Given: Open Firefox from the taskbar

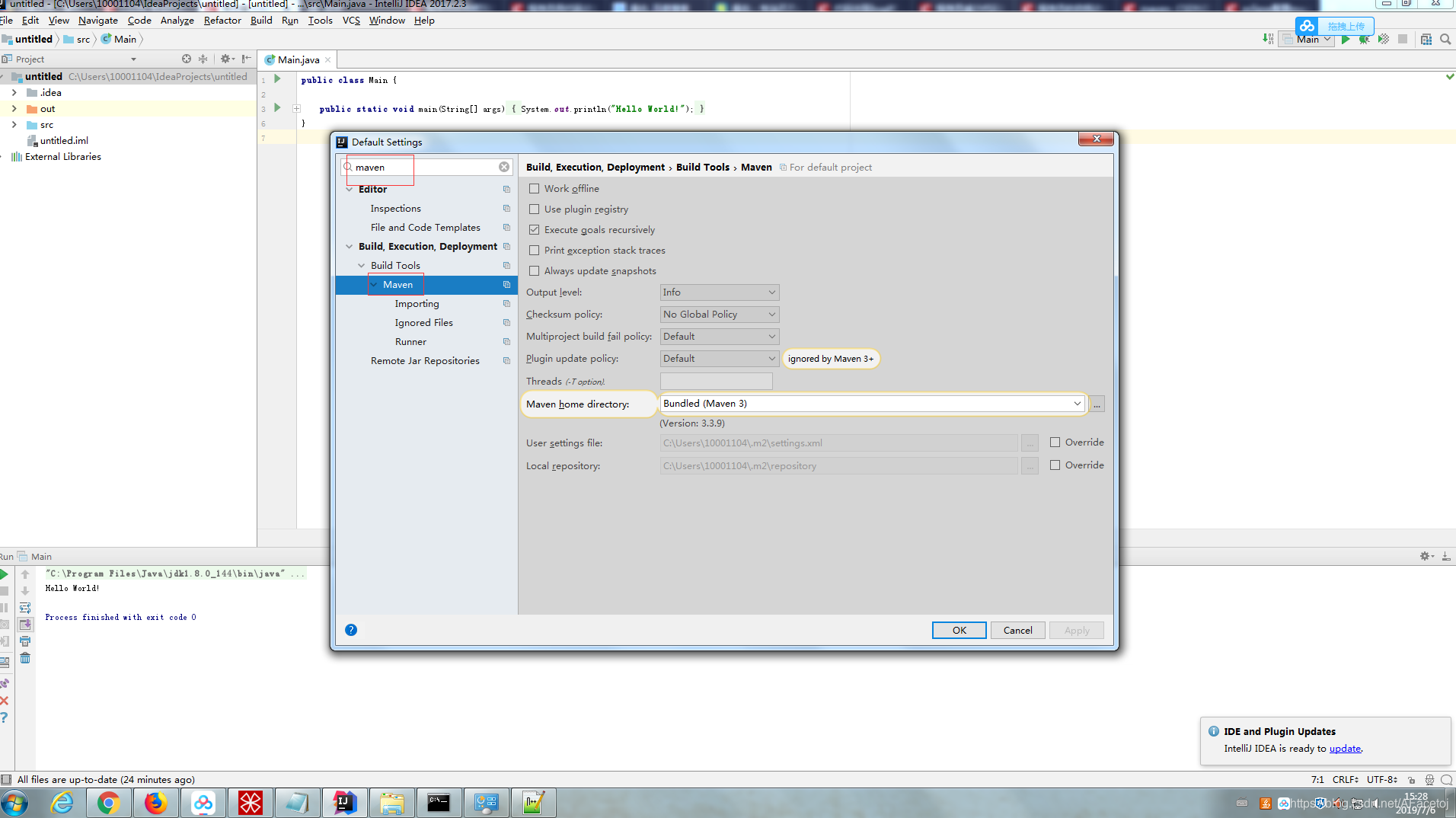Looking at the screenshot, I should [x=155, y=803].
